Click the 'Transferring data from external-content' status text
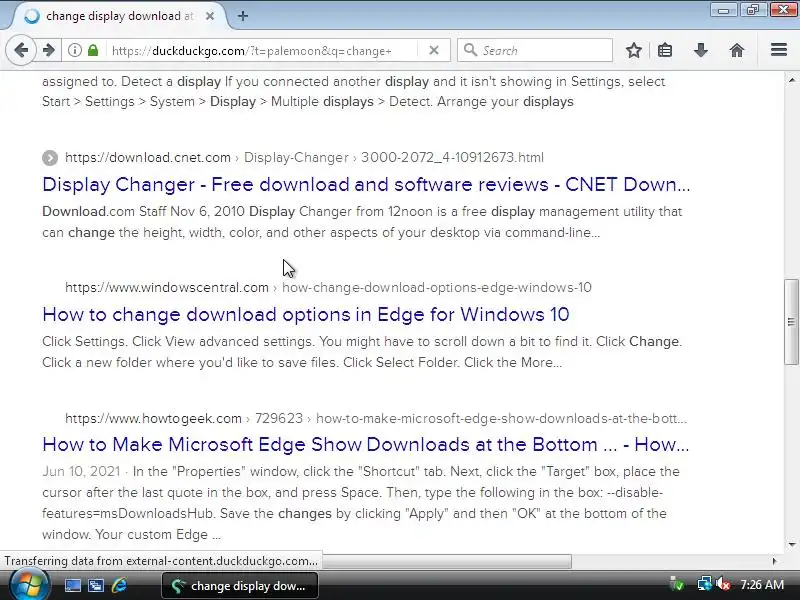Screen dimensions: 800x600 point(161,561)
